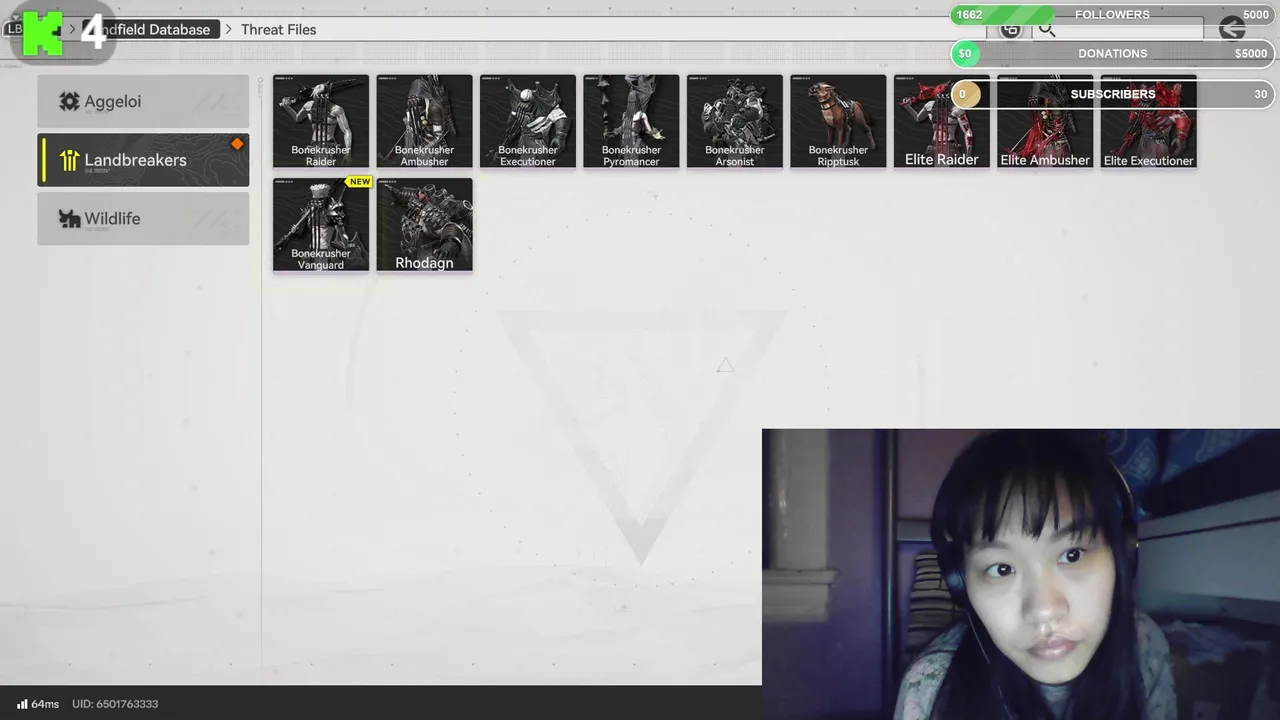1280x720 pixels.
Task: Click the network signal bars icon
Action: coord(22,704)
